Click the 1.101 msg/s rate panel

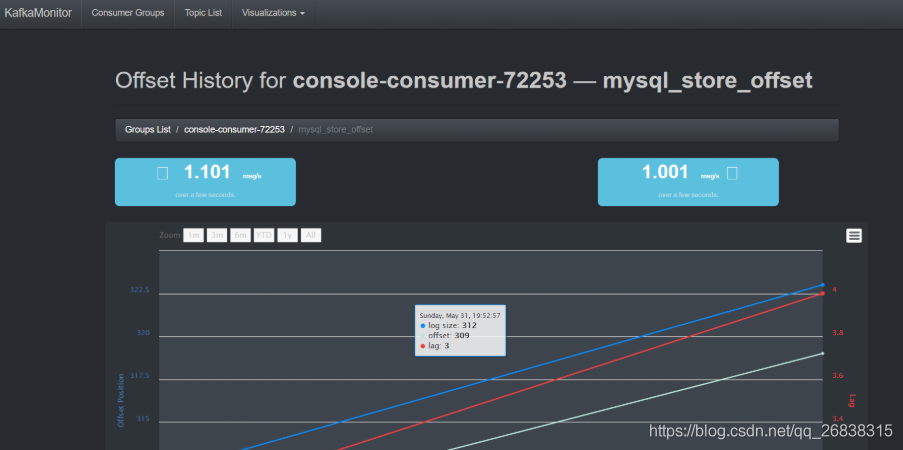click(206, 182)
